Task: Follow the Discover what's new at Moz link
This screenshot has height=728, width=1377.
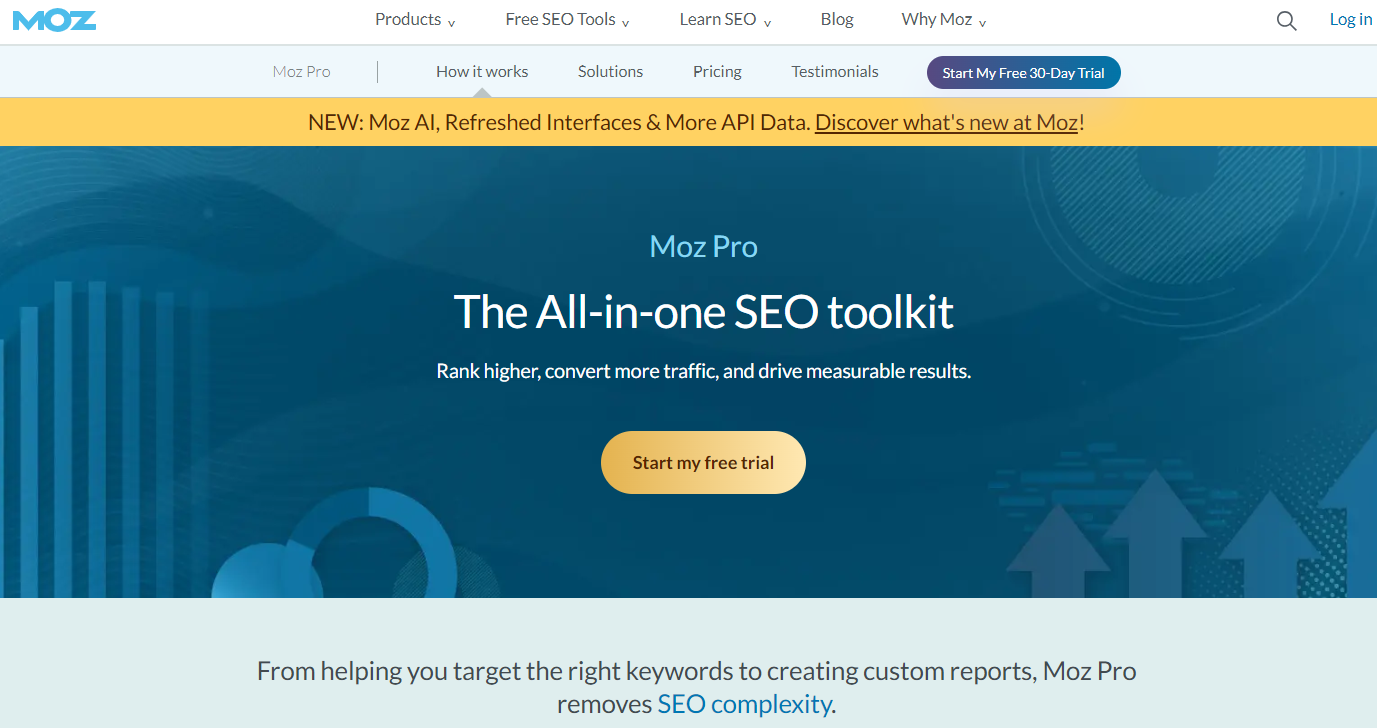Action: (x=946, y=123)
